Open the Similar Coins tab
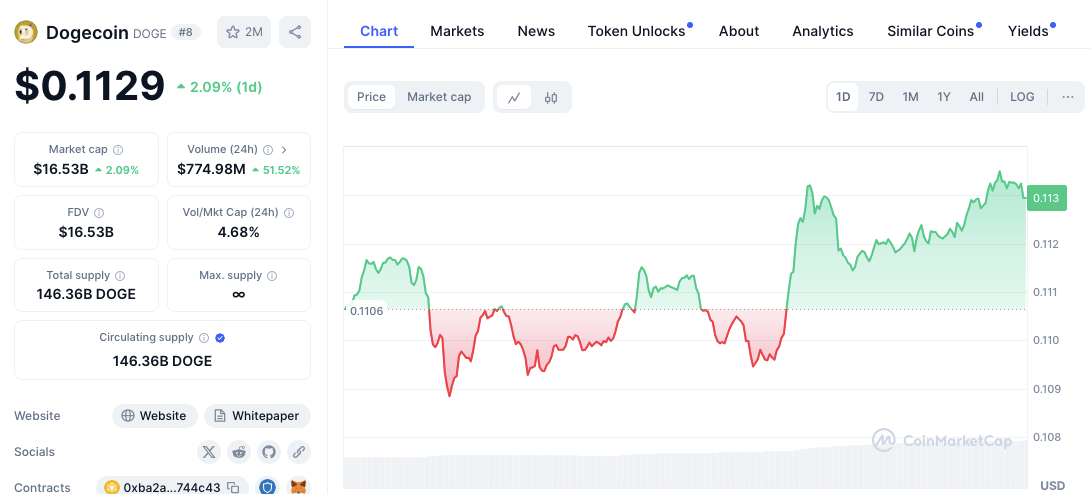Image resolution: width=1091 pixels, height=494 pixels. tap(930, 31)
